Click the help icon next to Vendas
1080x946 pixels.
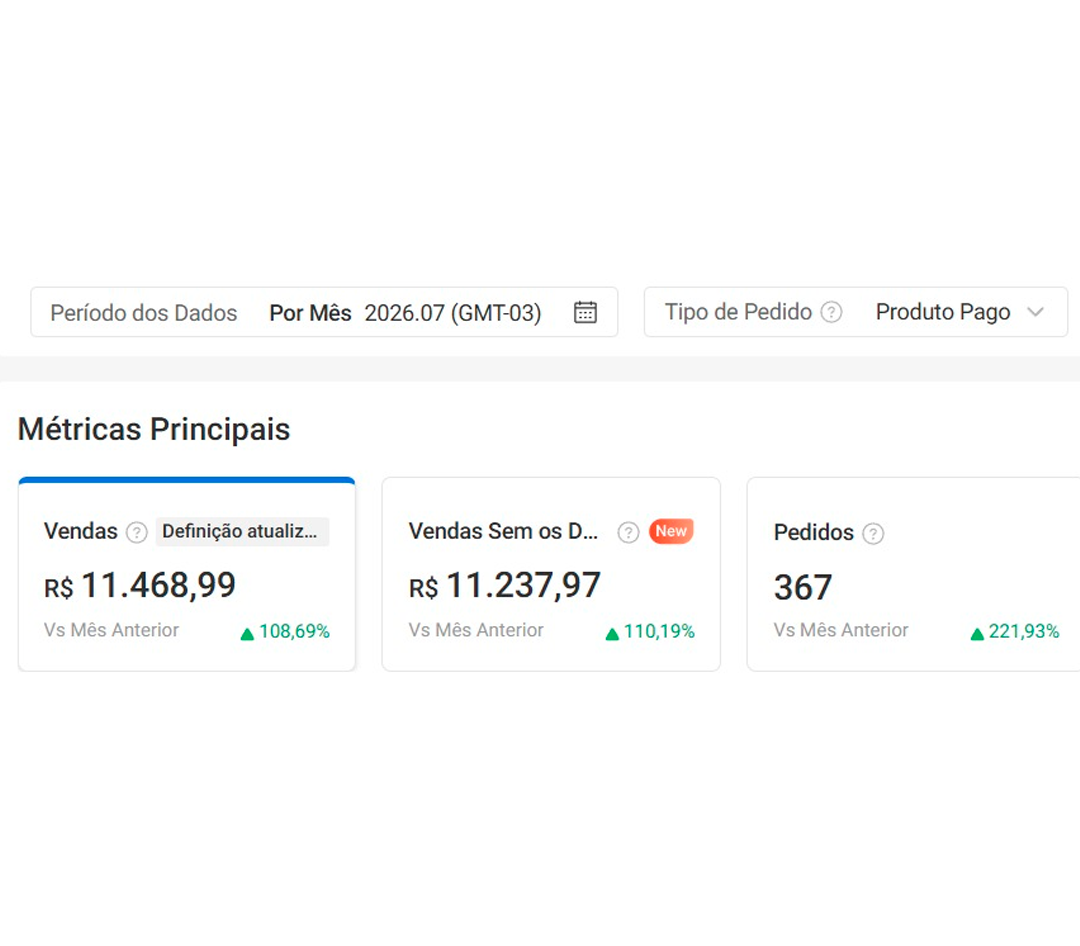pos(136,533)
